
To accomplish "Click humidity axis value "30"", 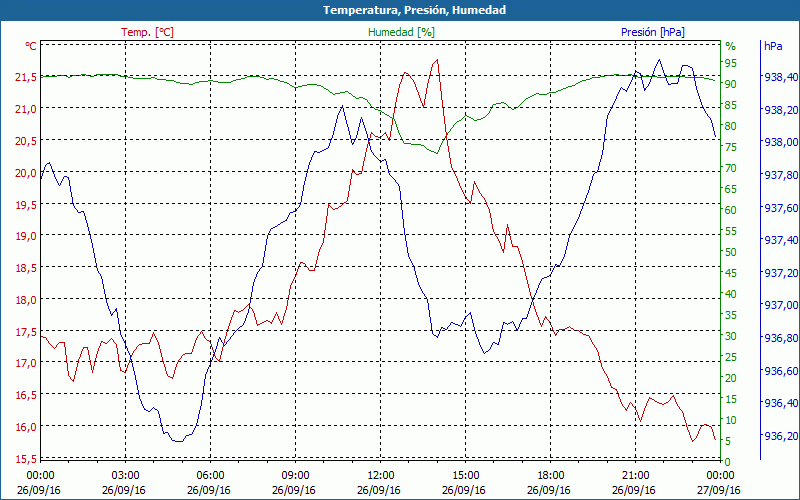I will tap(731, 336).
